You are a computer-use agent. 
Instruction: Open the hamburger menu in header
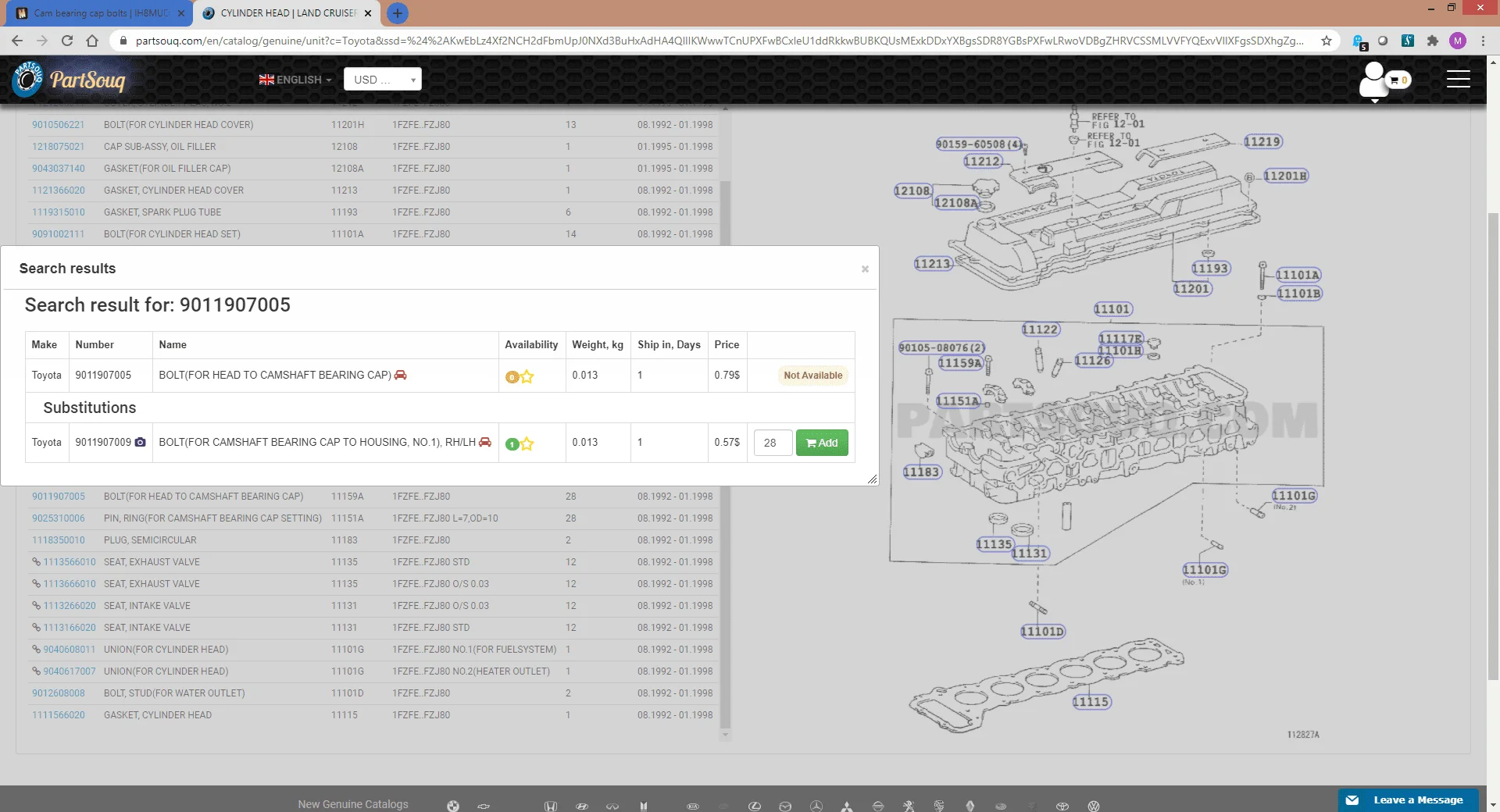tap(1458, 79)
